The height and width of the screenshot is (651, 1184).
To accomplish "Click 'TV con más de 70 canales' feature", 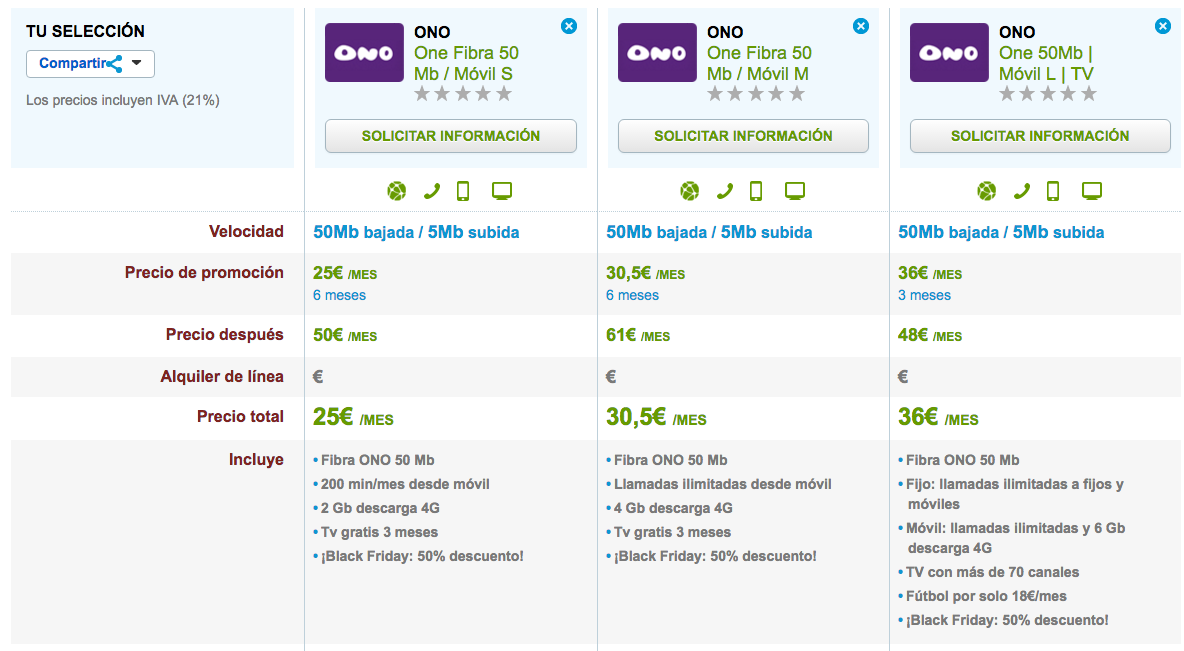I will (x=992, y=572).
